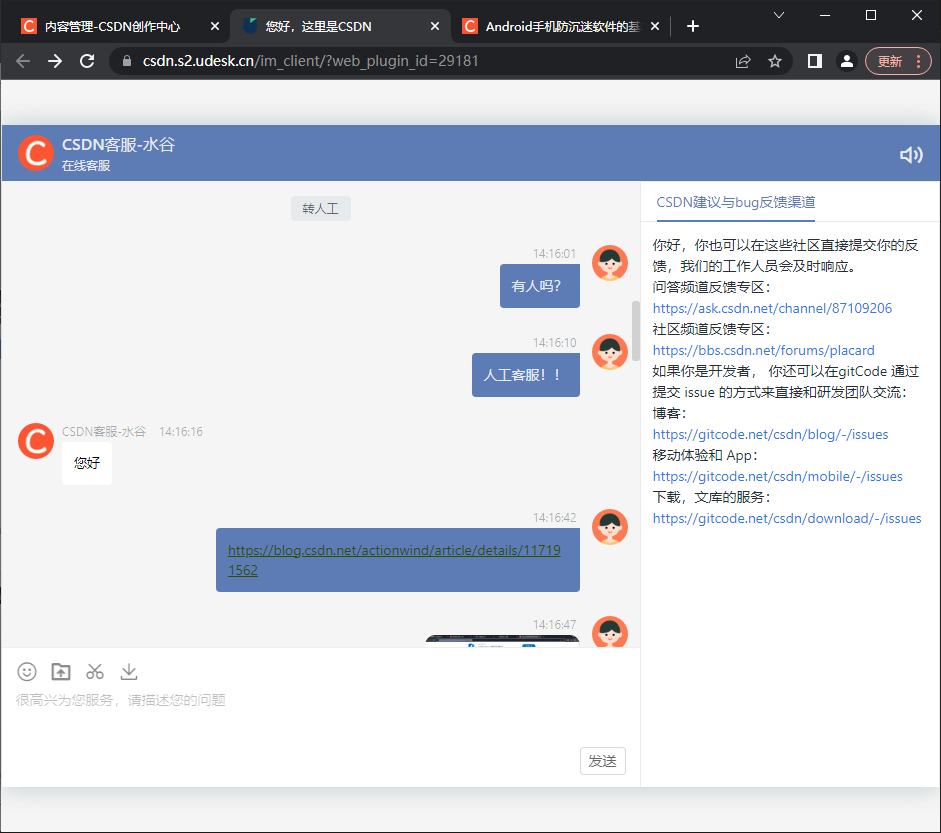Click the user avatar at 14:16:42
The width and height of the screenshot is (941, 833).
click(x=610, y=527)
